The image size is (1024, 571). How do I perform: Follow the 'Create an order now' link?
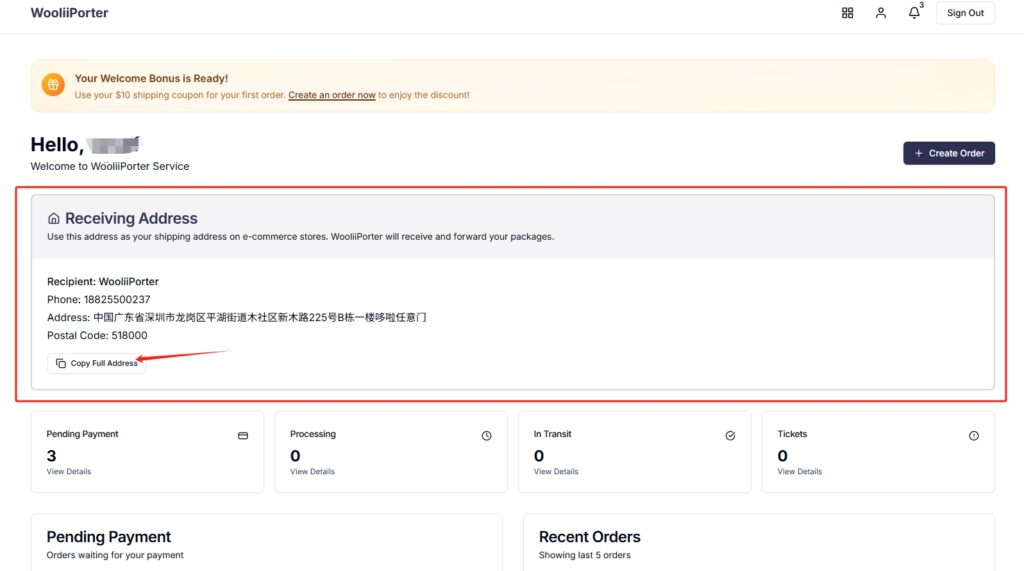332,95
